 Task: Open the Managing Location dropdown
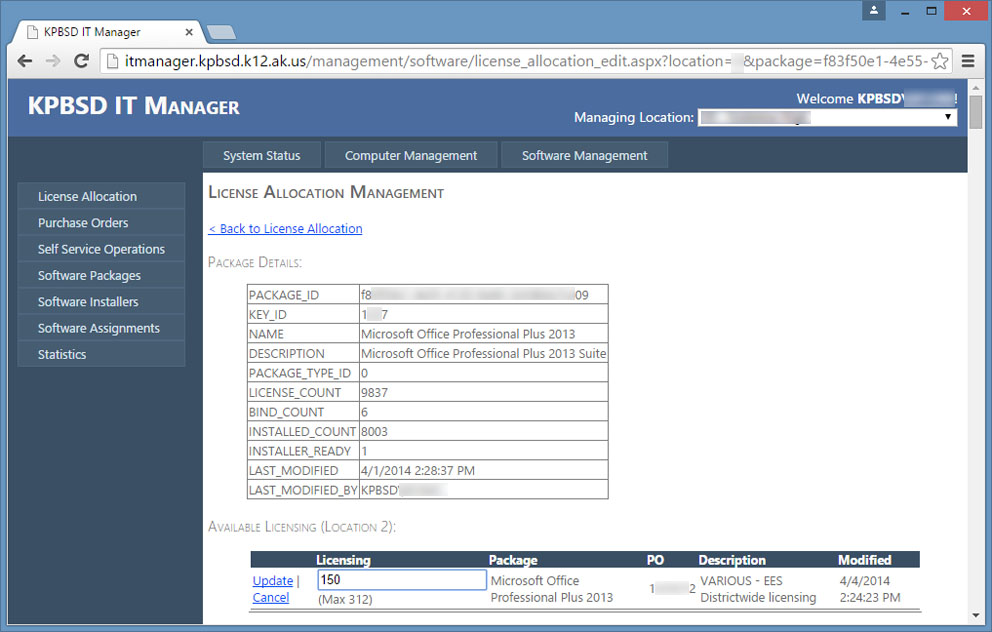pos(827,117)
